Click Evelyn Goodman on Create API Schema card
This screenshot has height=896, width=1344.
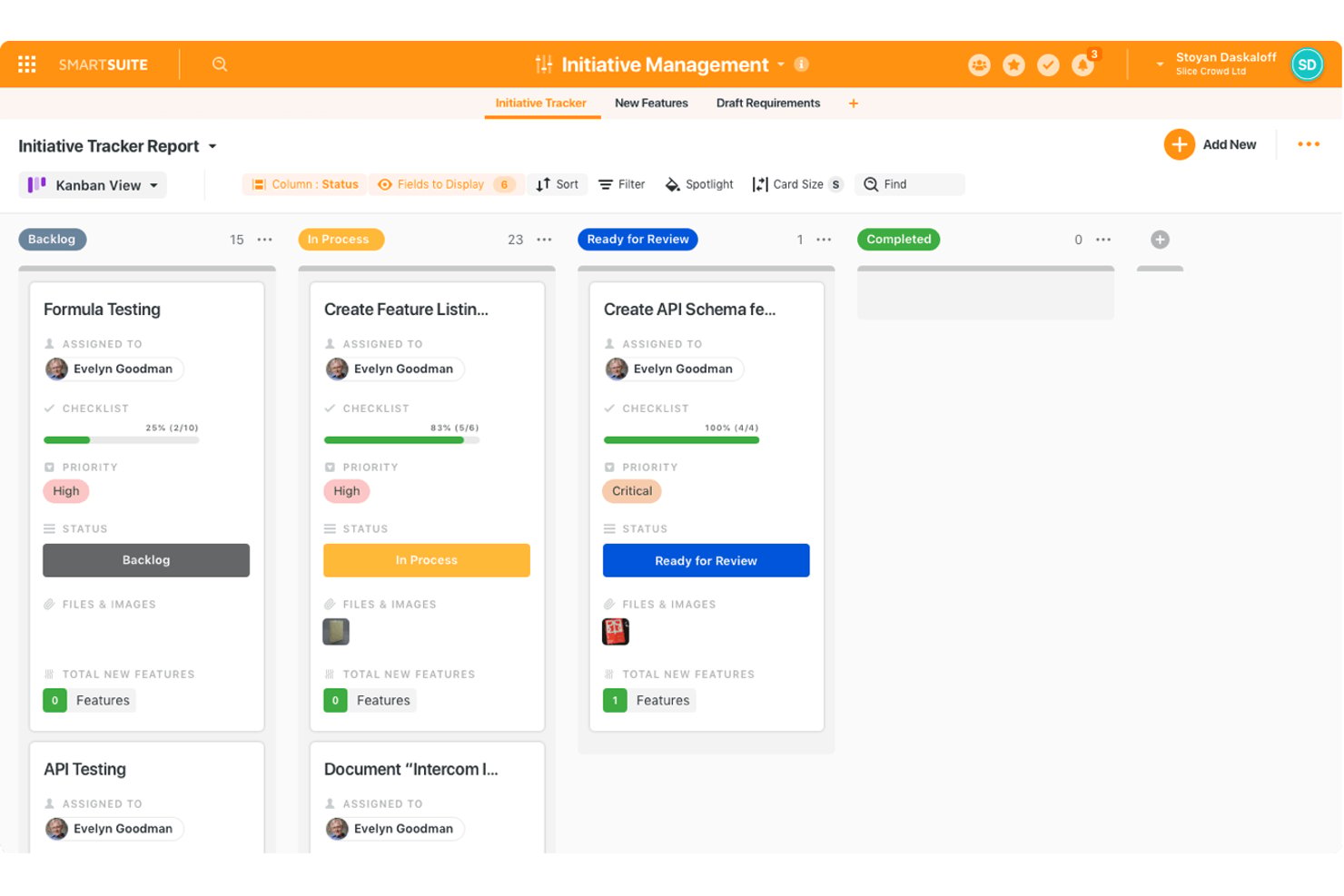(x=674, y=369)
